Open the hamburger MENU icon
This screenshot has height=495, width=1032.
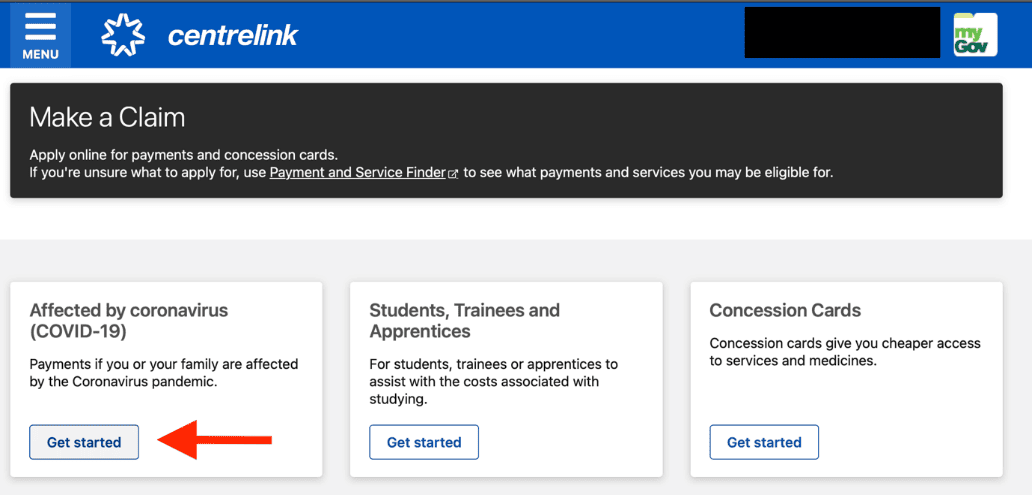(x=40, y=36)
